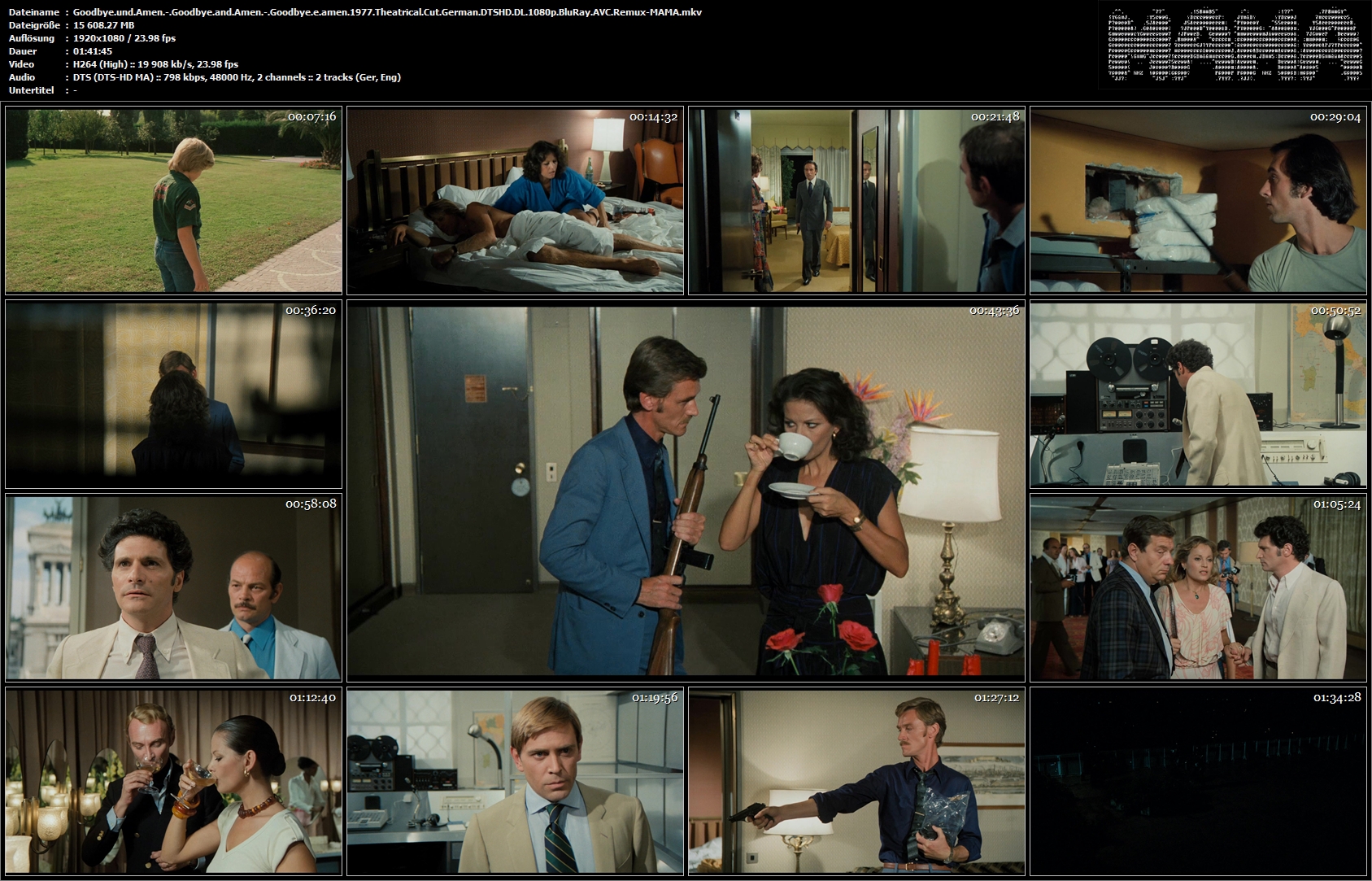Screen dimensions: 1372x881
Task: Click the 01:34:28 timestamp overlay
Action: pyautogui.click(x=1337, y=697)
